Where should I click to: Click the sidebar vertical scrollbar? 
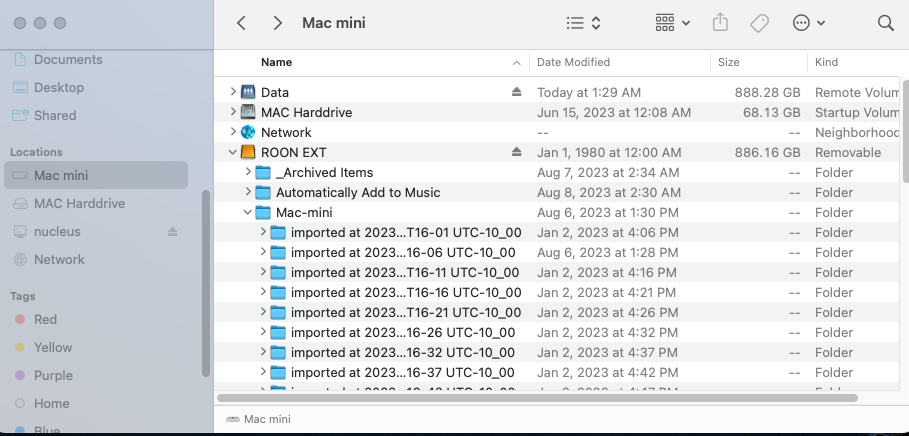click(206, 284)
